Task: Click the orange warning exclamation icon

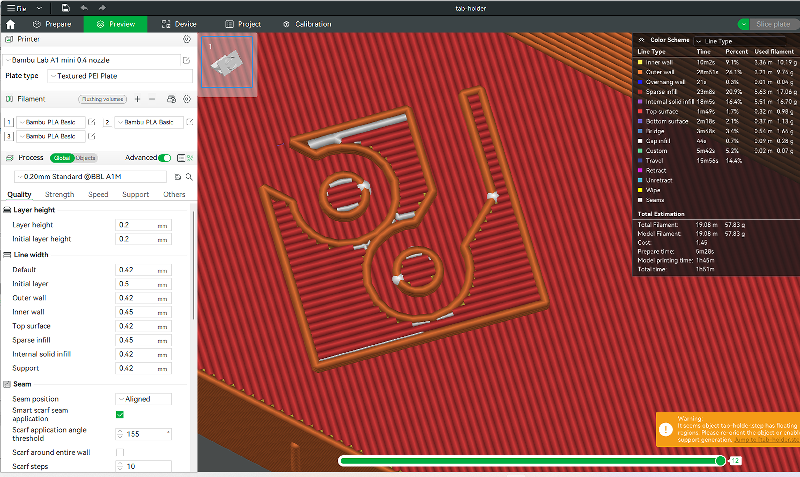Action: (x=666, y=429)
